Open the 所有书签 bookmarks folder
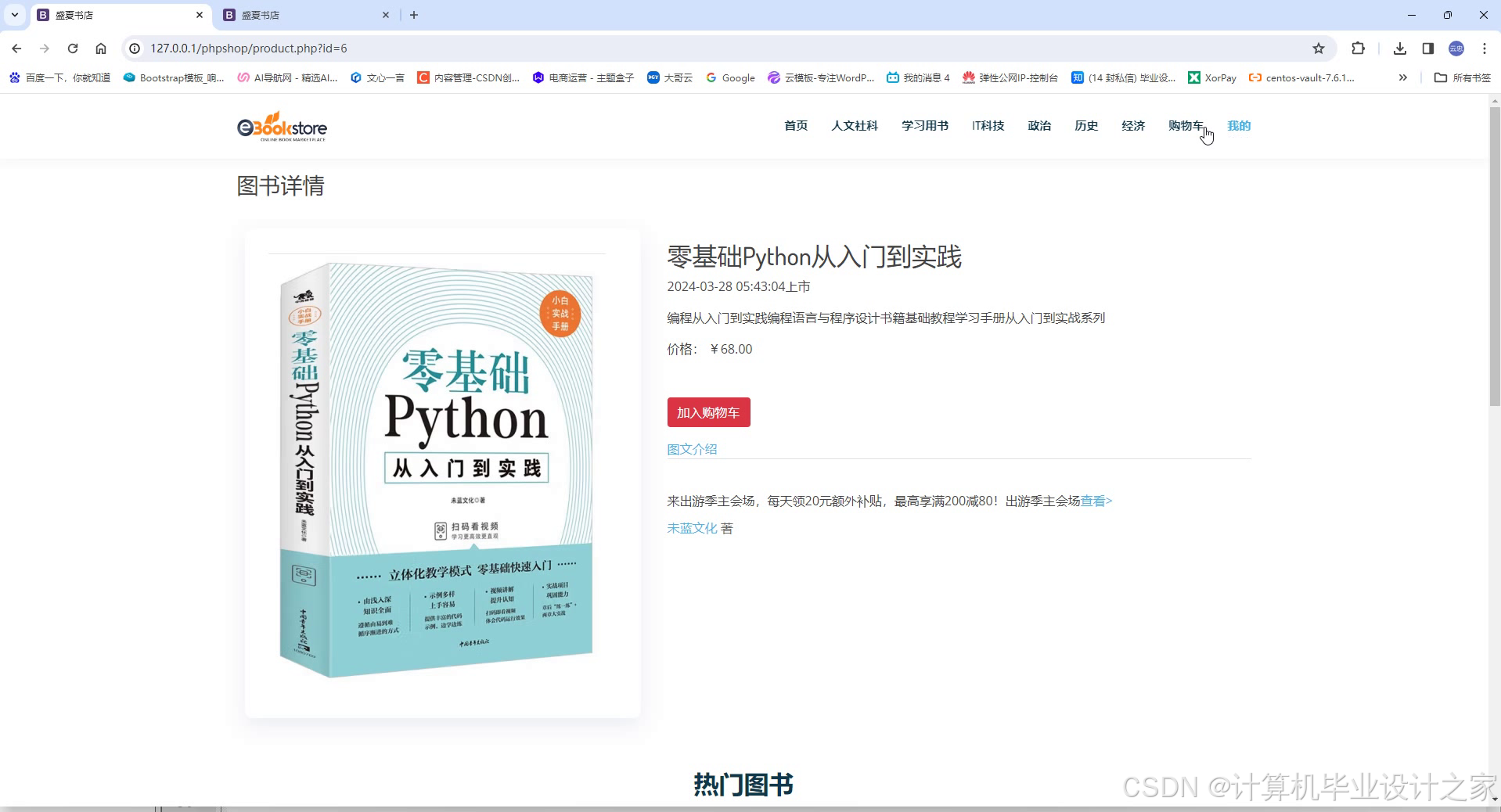The width and height of the screenshot is (1501, 812). pyautogui.click(x=1463, y=77)
